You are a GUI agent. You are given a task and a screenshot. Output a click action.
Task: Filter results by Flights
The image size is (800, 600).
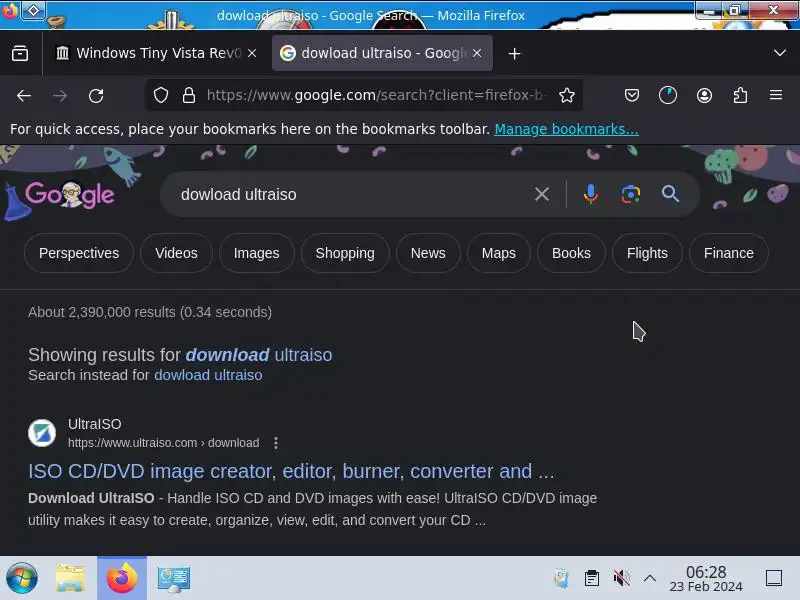(x=647, y=253)
